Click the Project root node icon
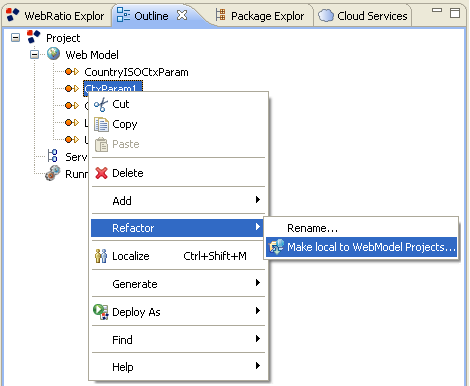 (33, 37)
